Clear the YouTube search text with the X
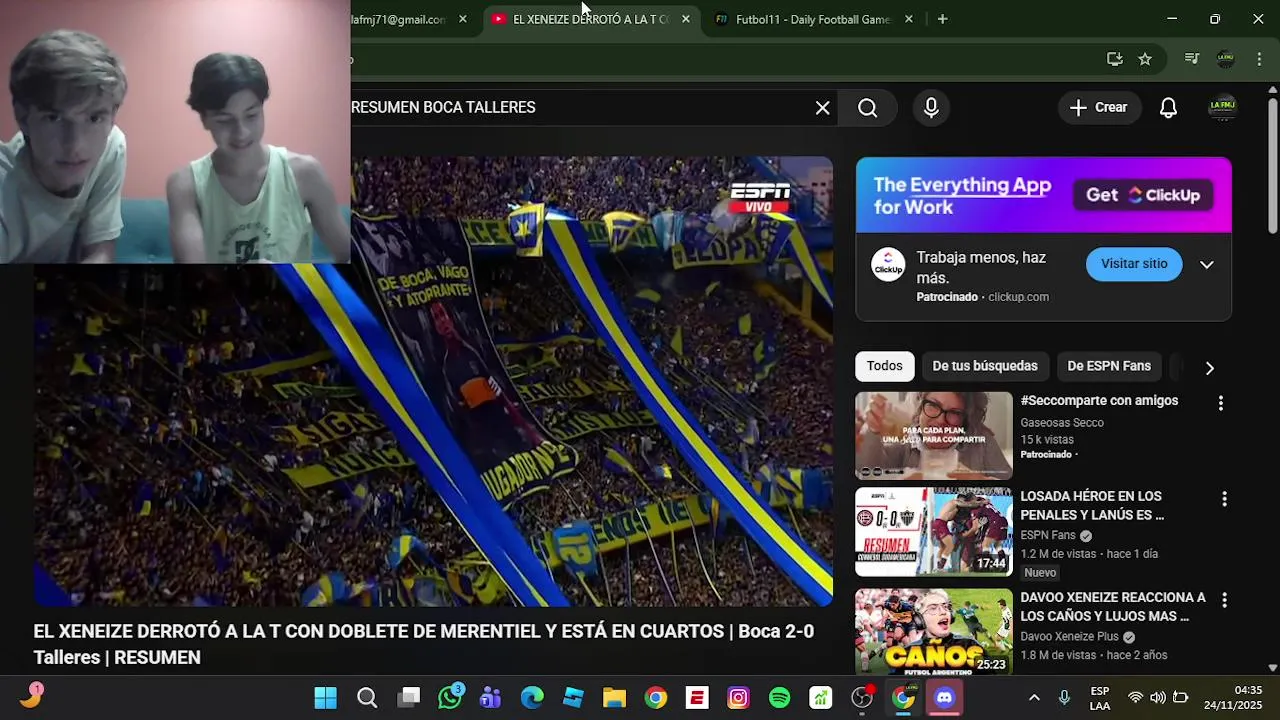 (822, 108)
